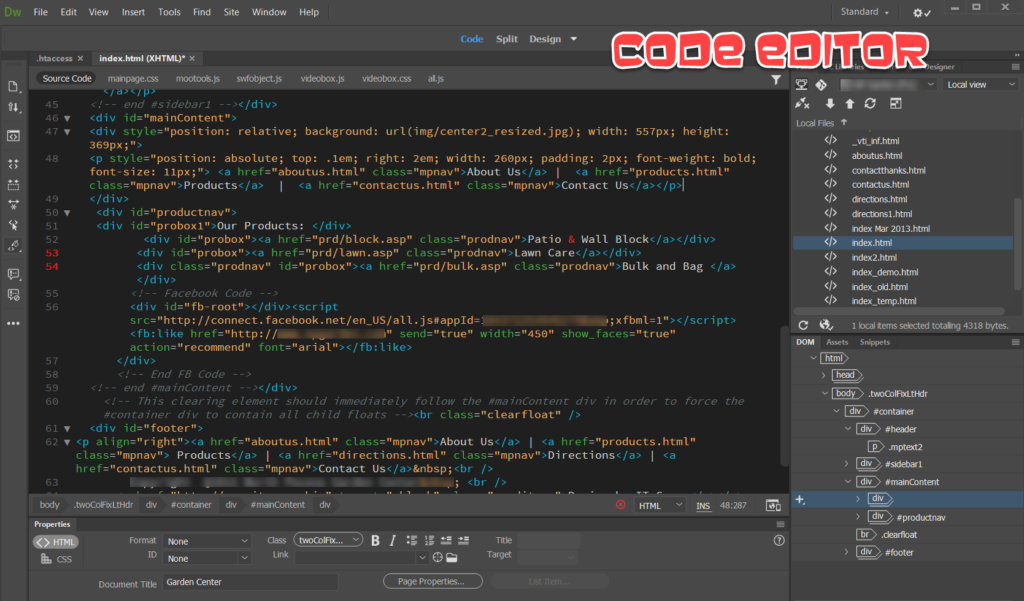The width and height of the screenshot is (1024, 601).
Task: Click the connect to remote server plug icon
Action: coord(803,103)
